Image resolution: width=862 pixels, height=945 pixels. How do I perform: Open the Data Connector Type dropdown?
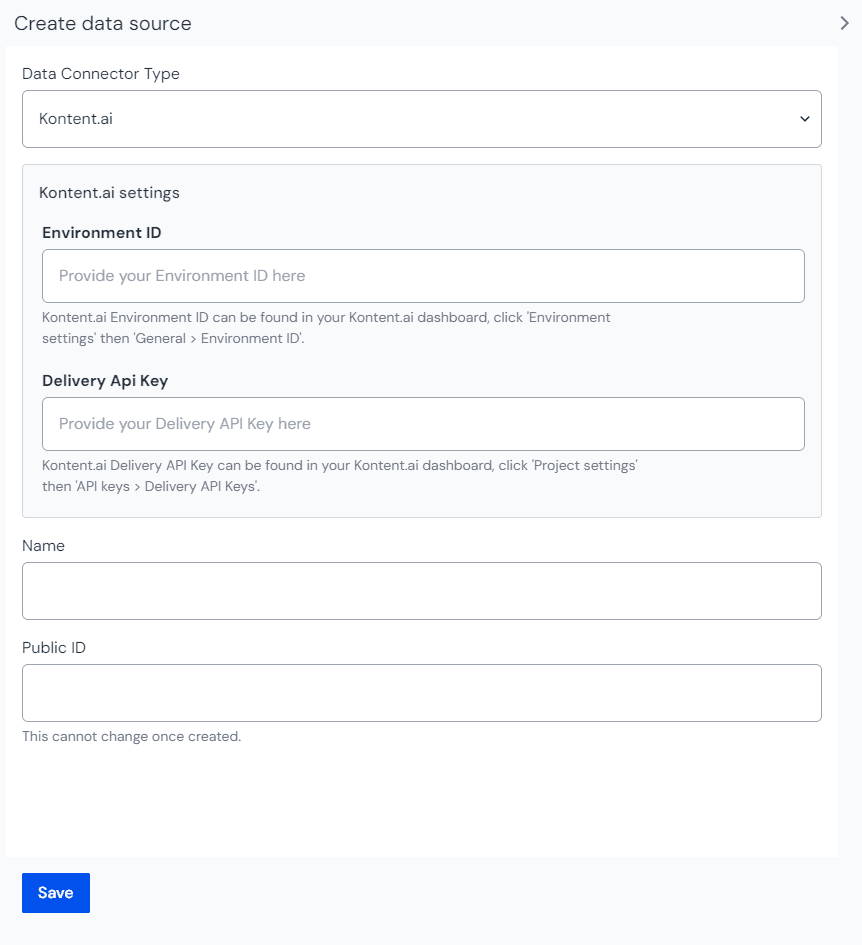(x=421, y=118)
